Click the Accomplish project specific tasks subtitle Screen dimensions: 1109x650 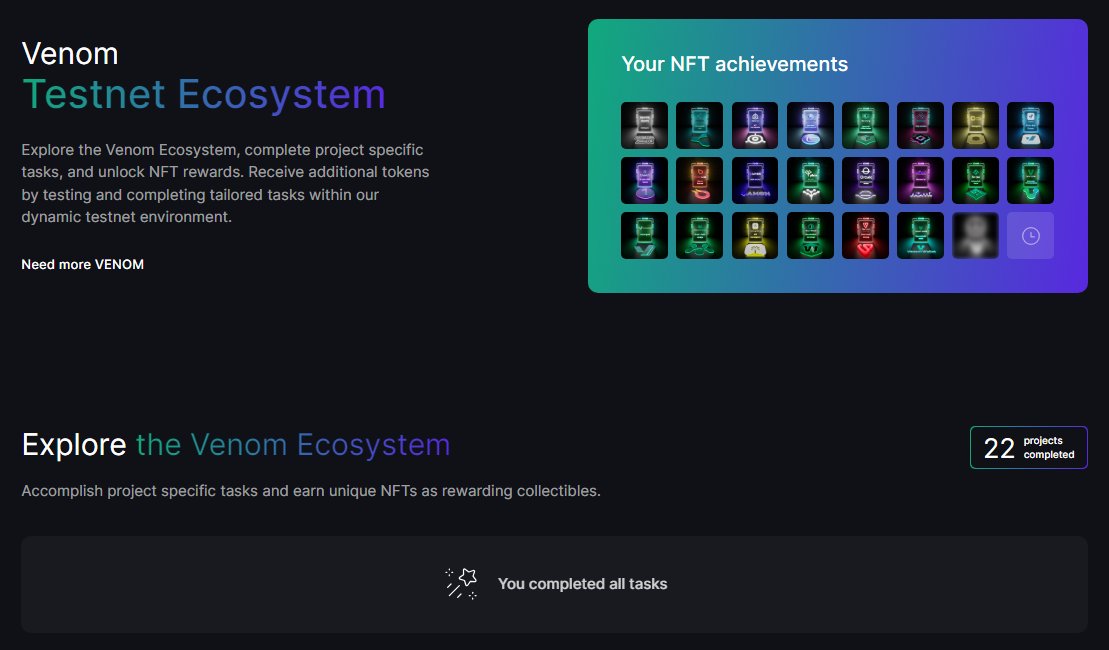[311, 491]
